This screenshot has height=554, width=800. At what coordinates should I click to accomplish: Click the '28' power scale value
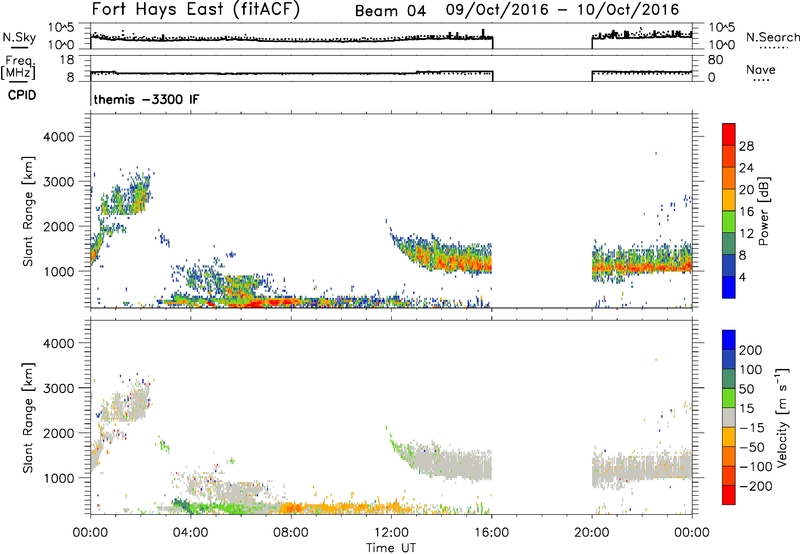pyautogui.click(x=746, y=146)
